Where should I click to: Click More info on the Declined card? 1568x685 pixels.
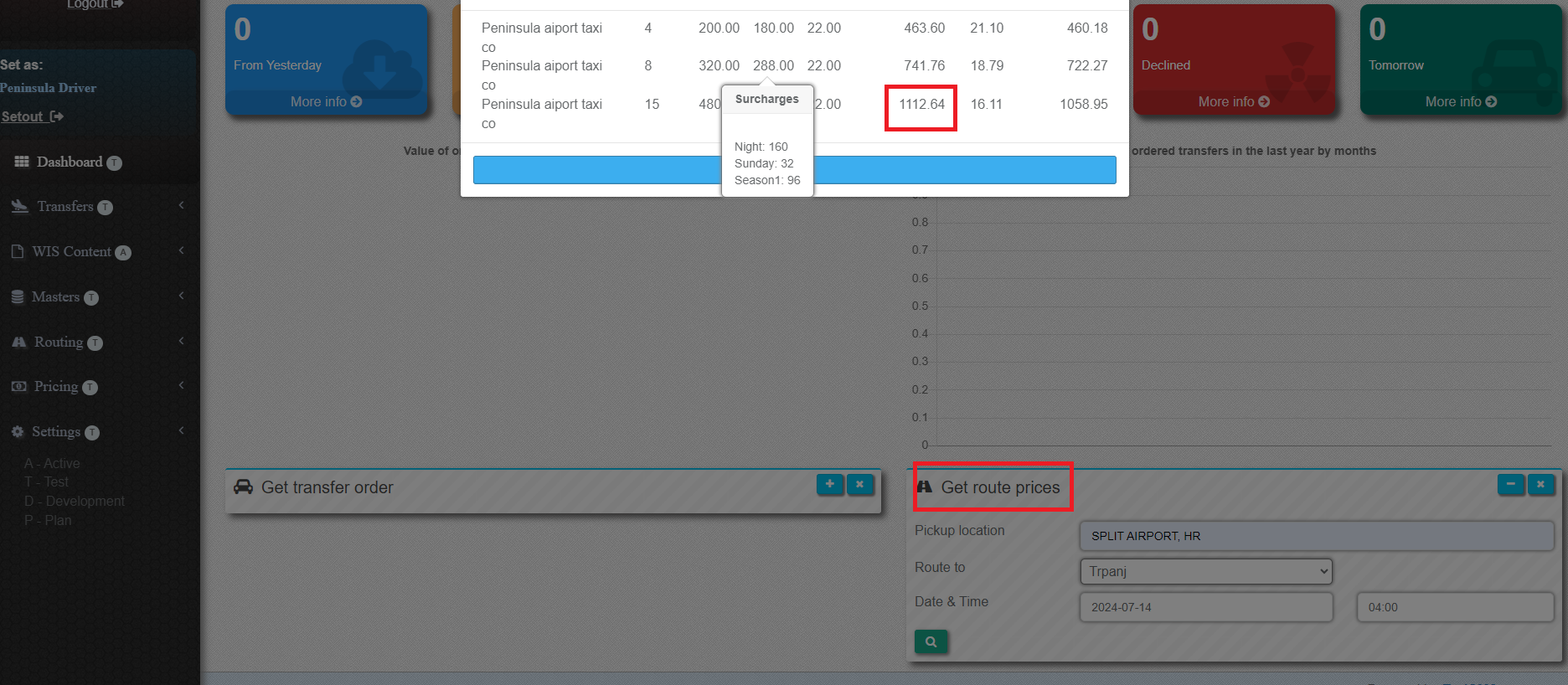[x=1233, y=101]
